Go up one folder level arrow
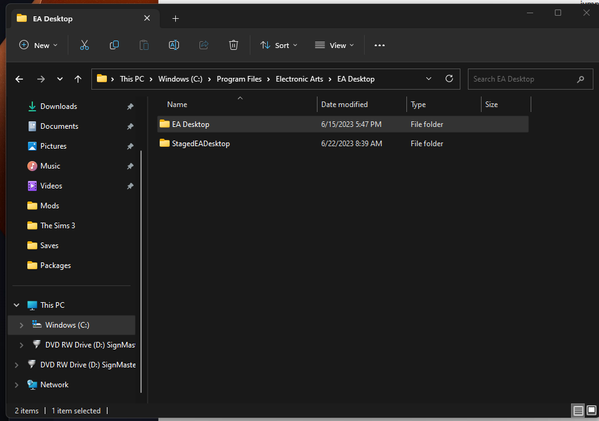The image size is (599, 421). (78, 79)
